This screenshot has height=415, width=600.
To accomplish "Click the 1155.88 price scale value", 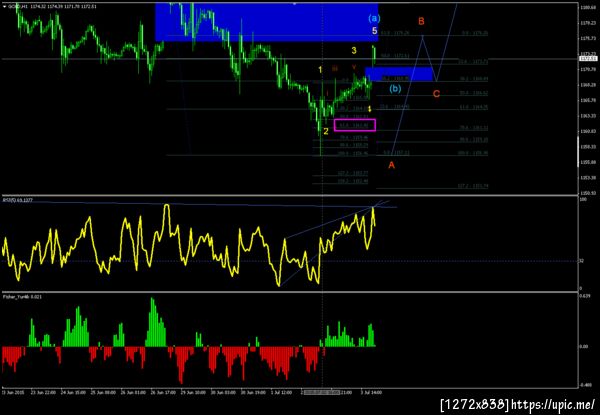I will (586, 162).
